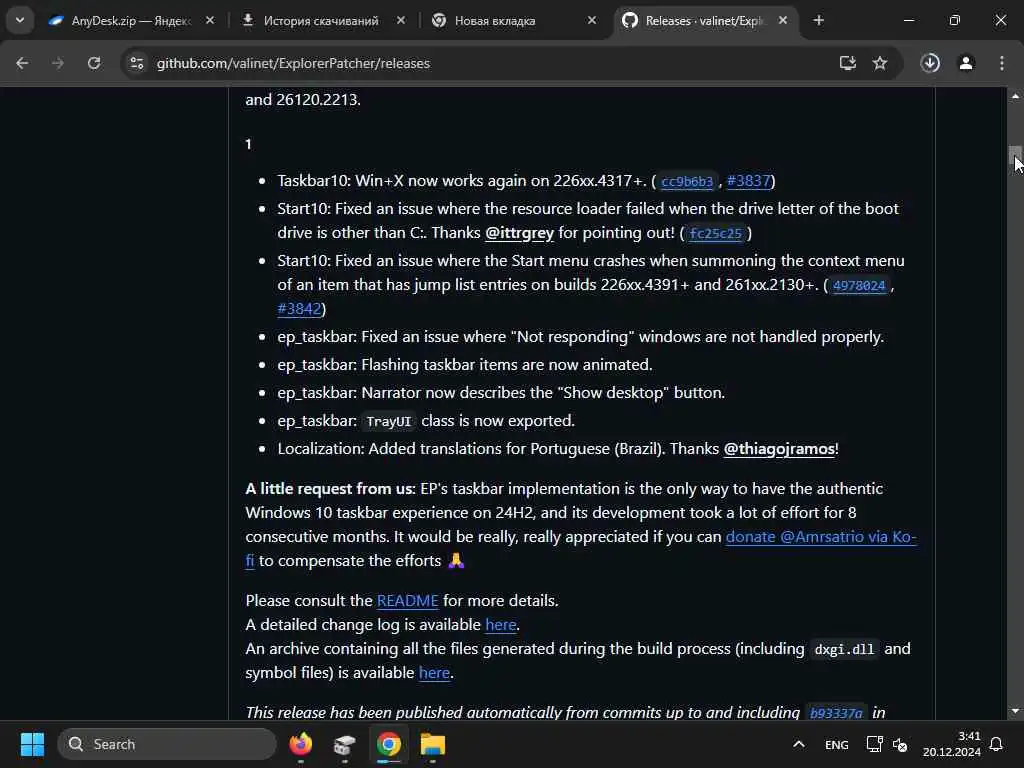
Task: Open network status tray icon
Action: coord(874,744)
